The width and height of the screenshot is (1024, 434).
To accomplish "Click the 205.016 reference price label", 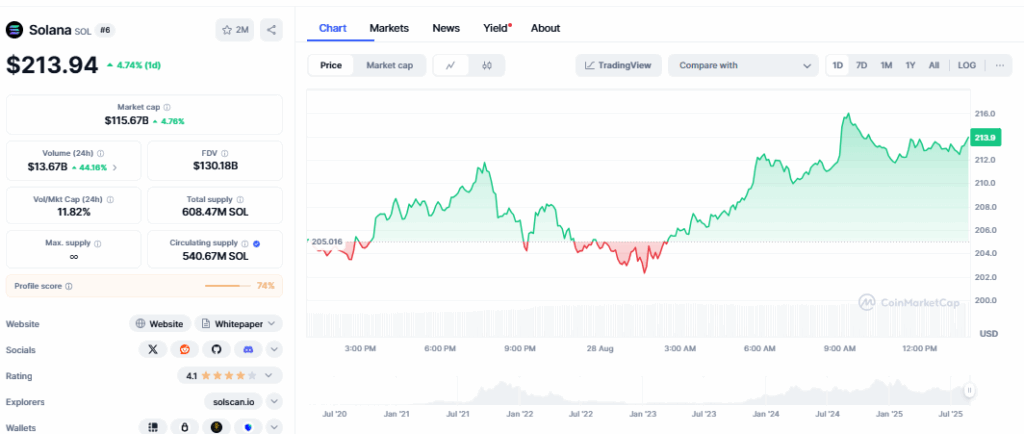I will pyautogui.click(x=325, y=241).
